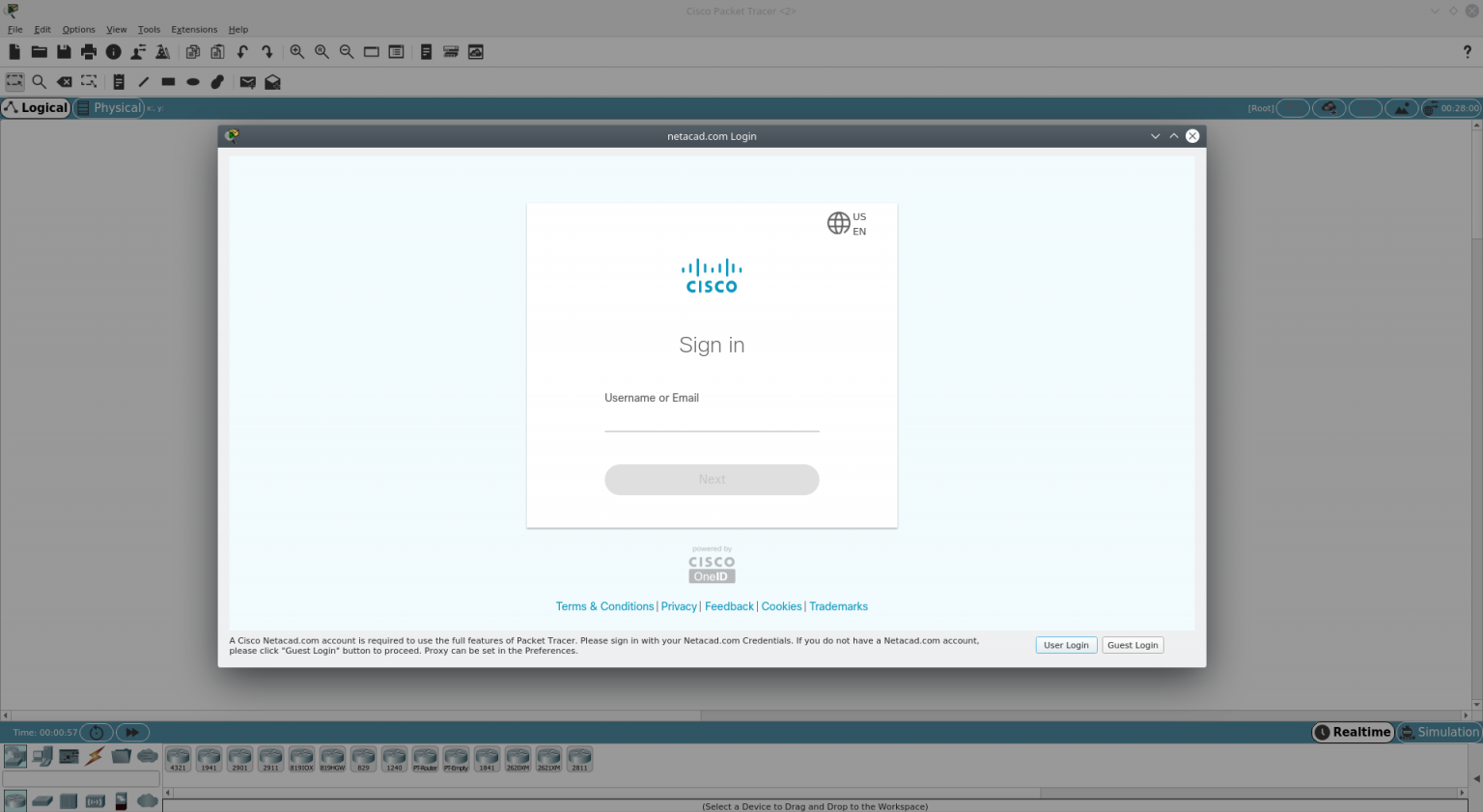Image resolution: width=1483 pixels, height=812 pixels.
Task: Open the Terms & Conditions link
Action: pyautogui.click(x=604, y=606)
